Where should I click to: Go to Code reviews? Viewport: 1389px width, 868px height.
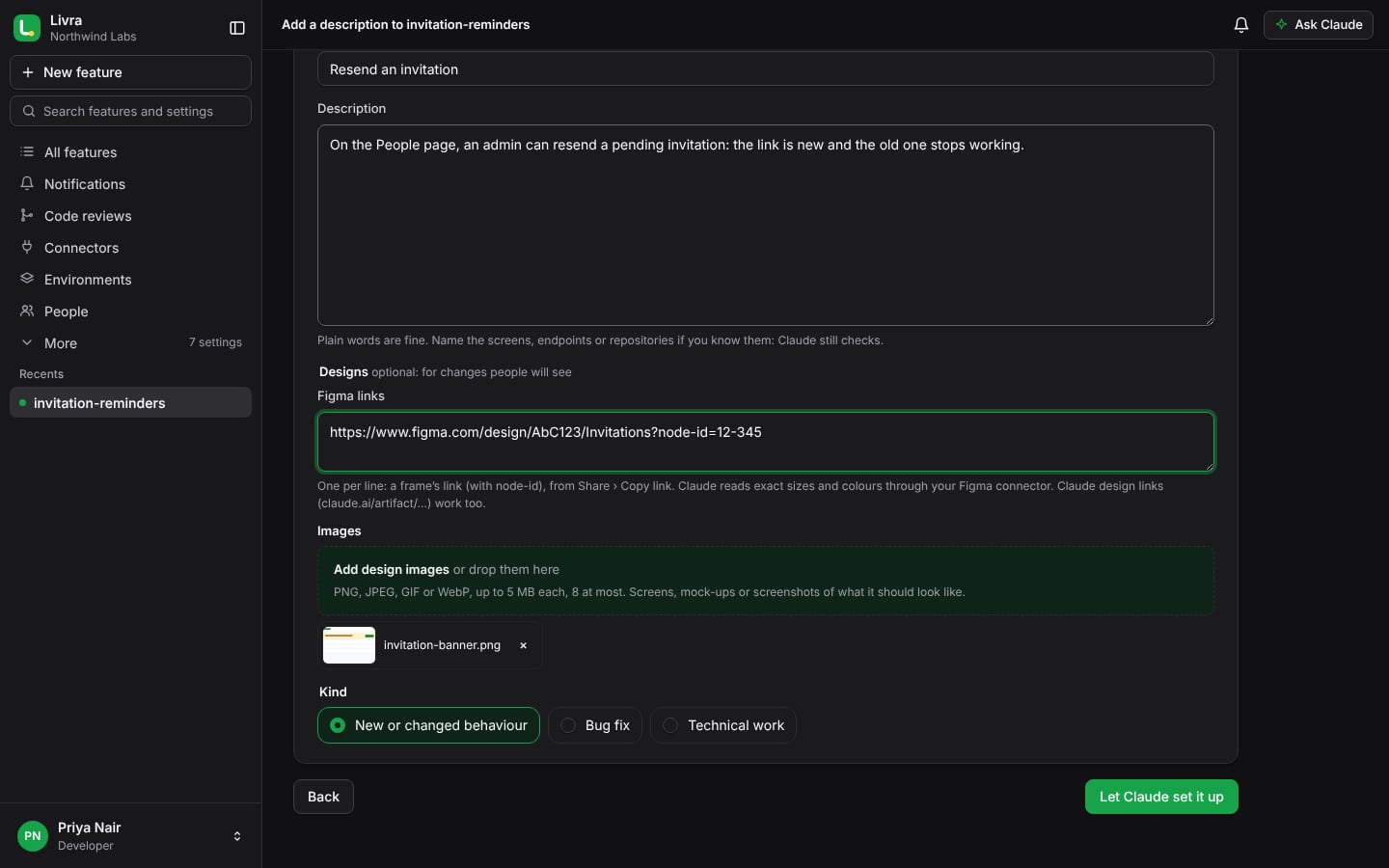coord(130,216)
